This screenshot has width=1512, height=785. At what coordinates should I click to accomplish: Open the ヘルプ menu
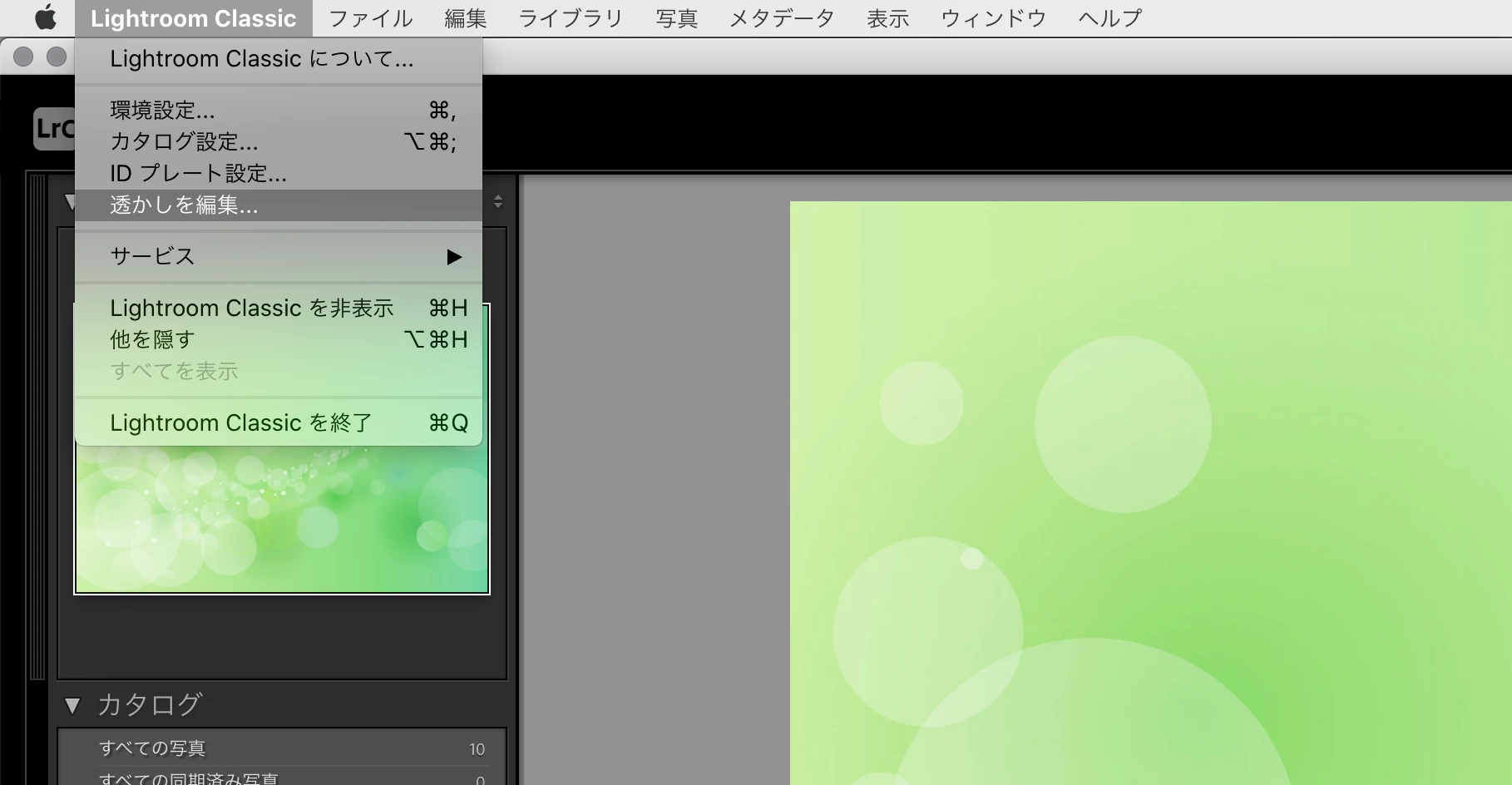point(1109,18)
